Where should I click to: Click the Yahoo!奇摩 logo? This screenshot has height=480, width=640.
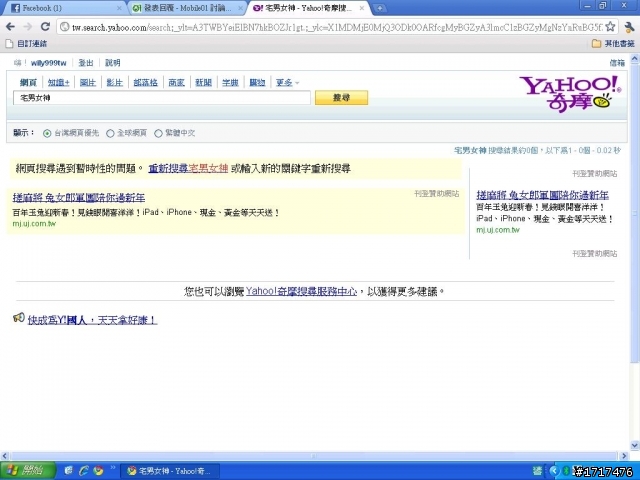(x=570, y=93)
